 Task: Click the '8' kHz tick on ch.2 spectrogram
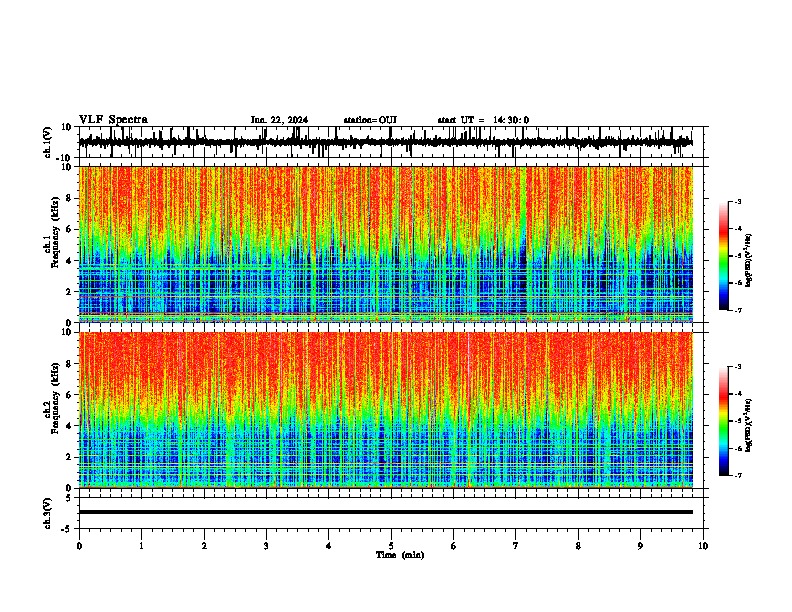click(x=69, y=364)
